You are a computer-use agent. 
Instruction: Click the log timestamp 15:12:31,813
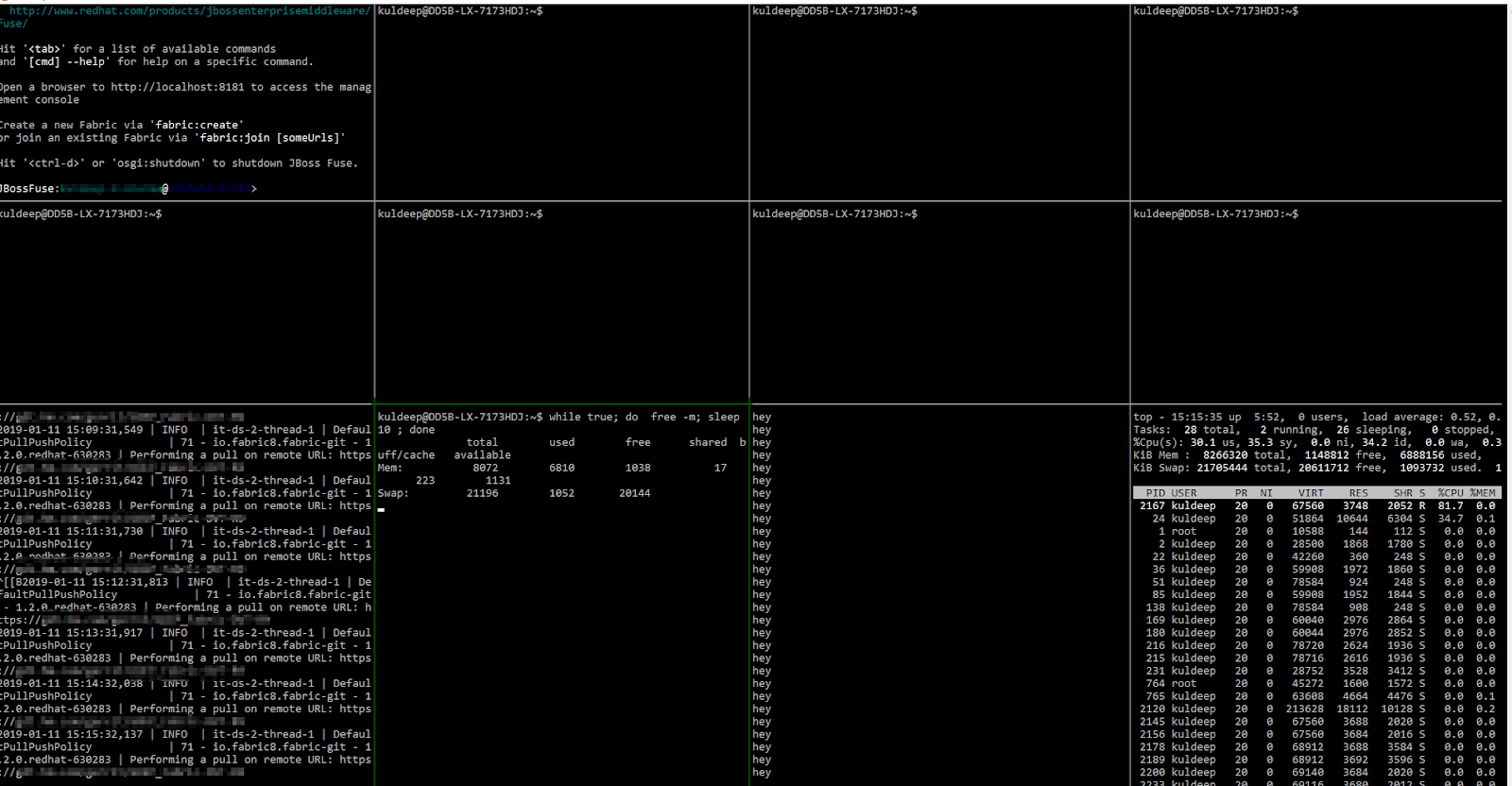[x=129, y=582]
